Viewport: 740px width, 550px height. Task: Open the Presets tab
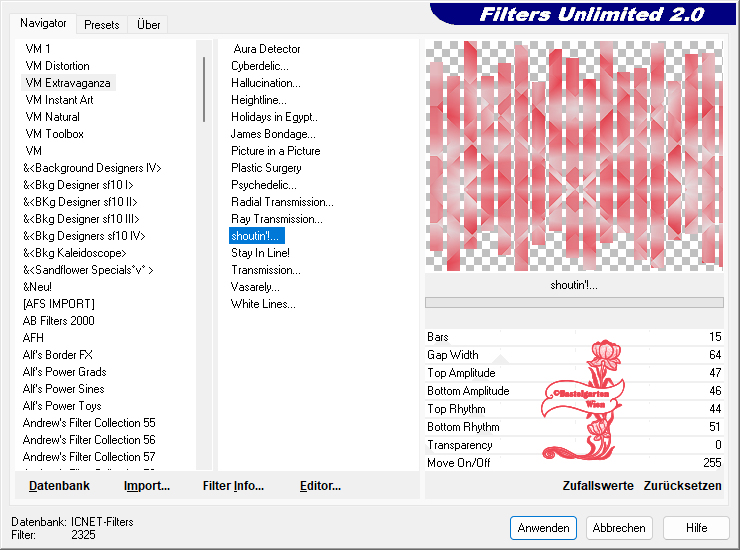pyautogui.click(x=101, y=25)
